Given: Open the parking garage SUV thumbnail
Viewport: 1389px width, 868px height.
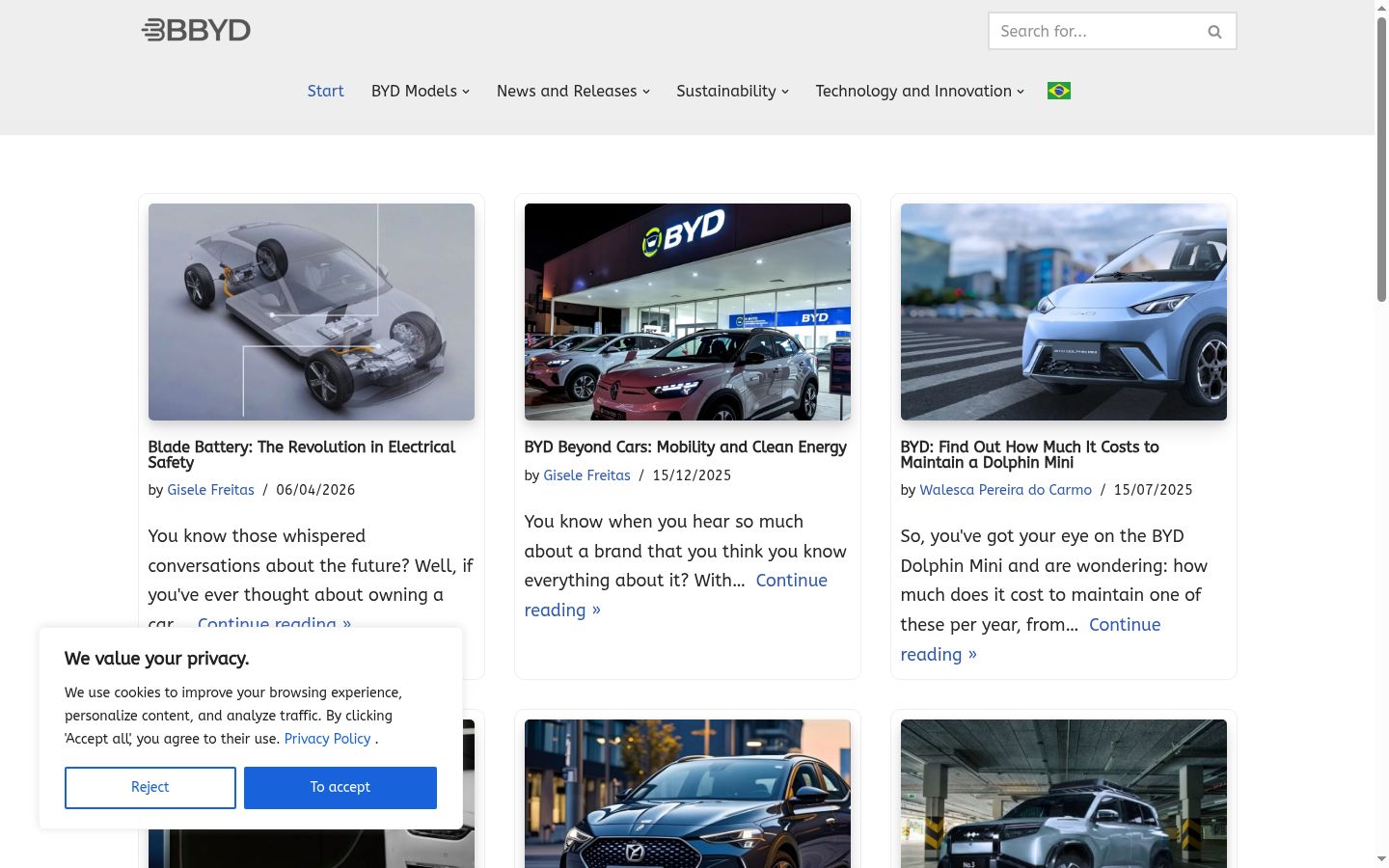Looking at the screenshot, I should coord(1064,793).
